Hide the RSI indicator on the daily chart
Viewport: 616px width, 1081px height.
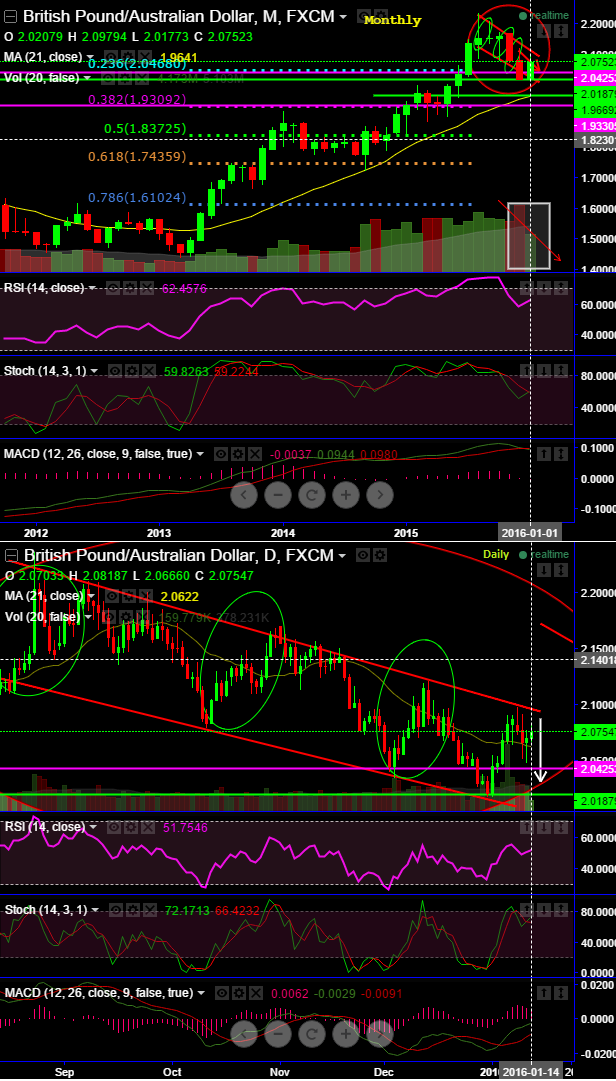(114, 827)
